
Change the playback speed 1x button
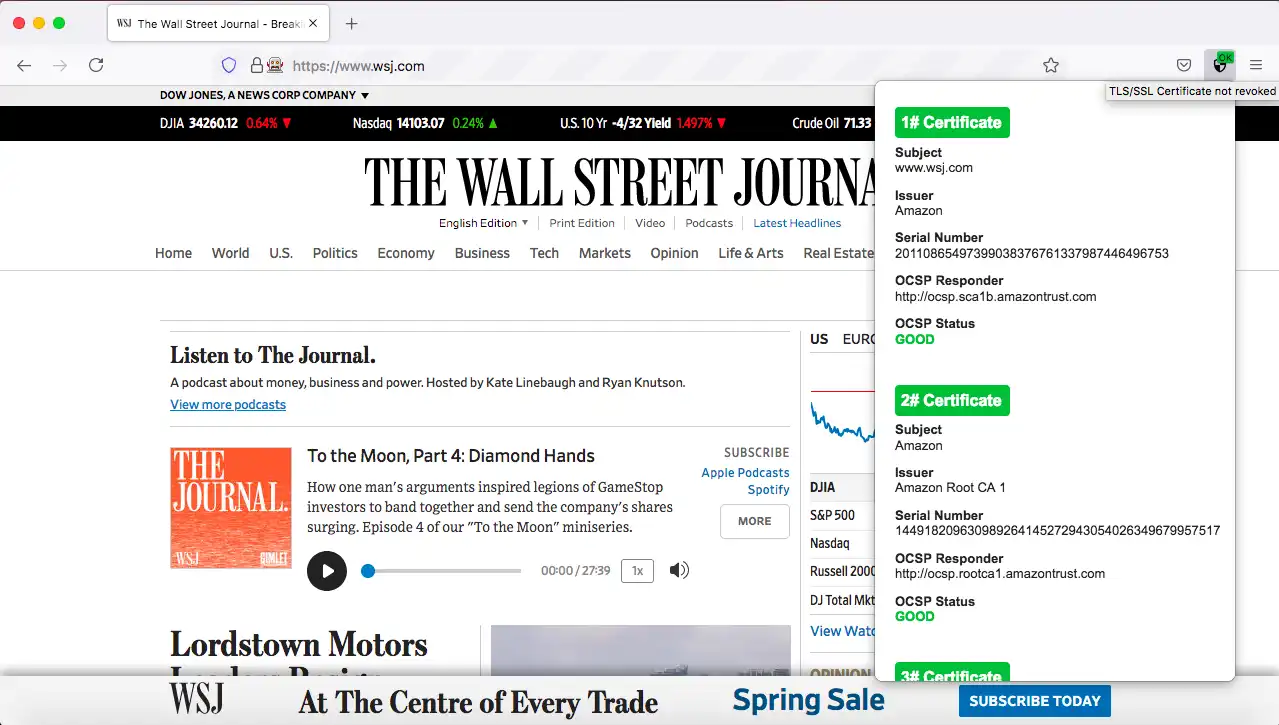tap(637, 571)
